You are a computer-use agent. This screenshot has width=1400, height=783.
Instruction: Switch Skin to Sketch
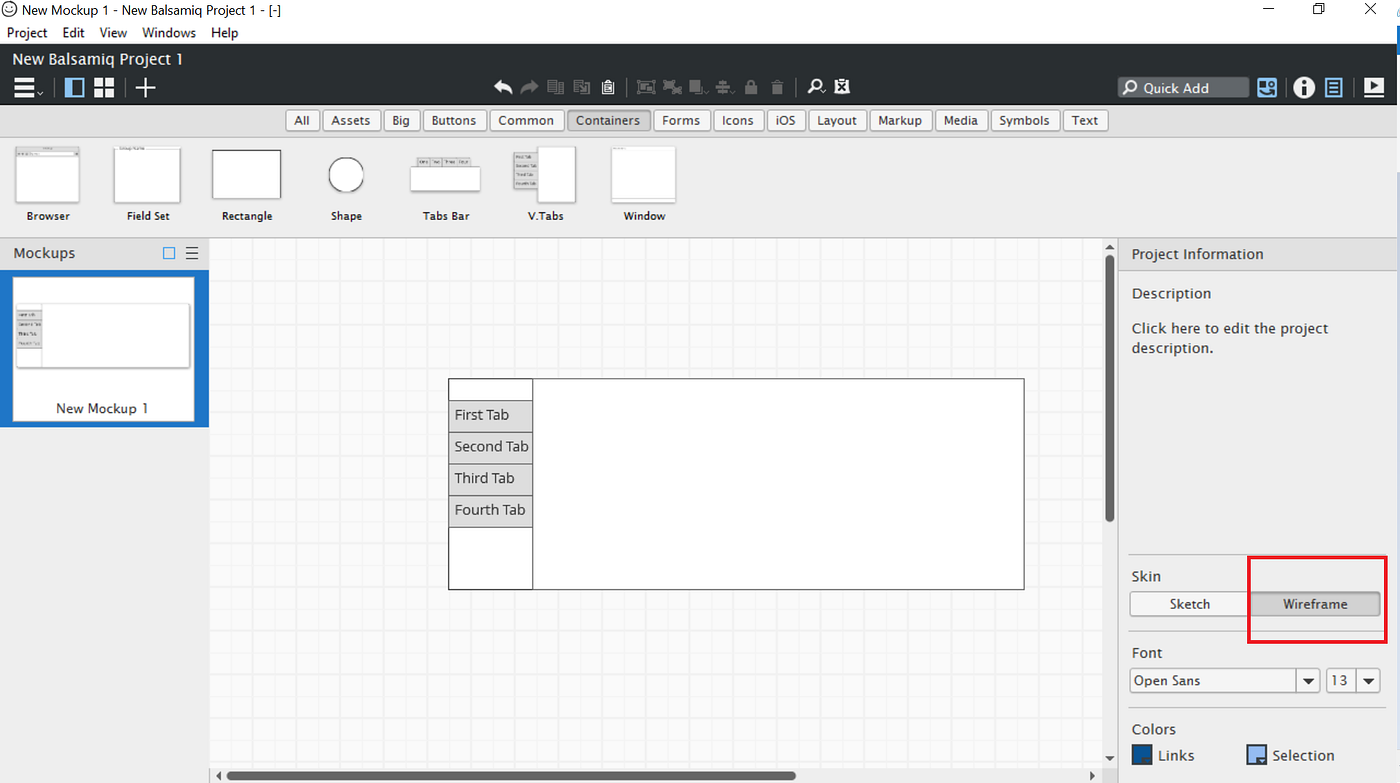point(1189,603)
